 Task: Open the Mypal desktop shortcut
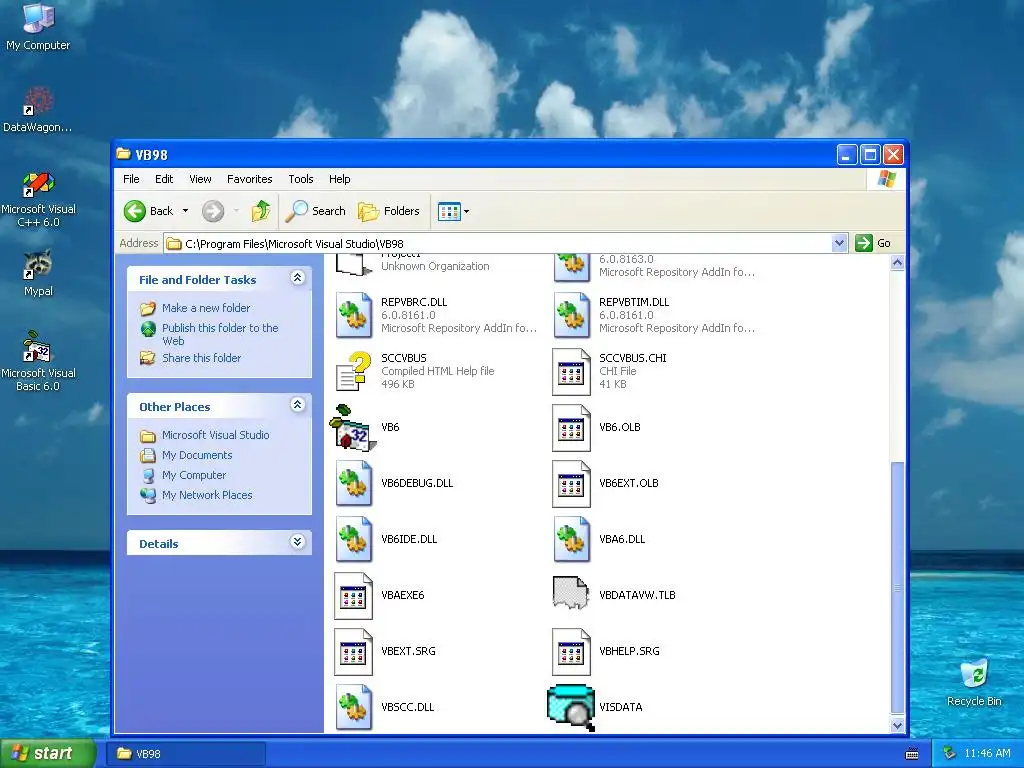38,274
